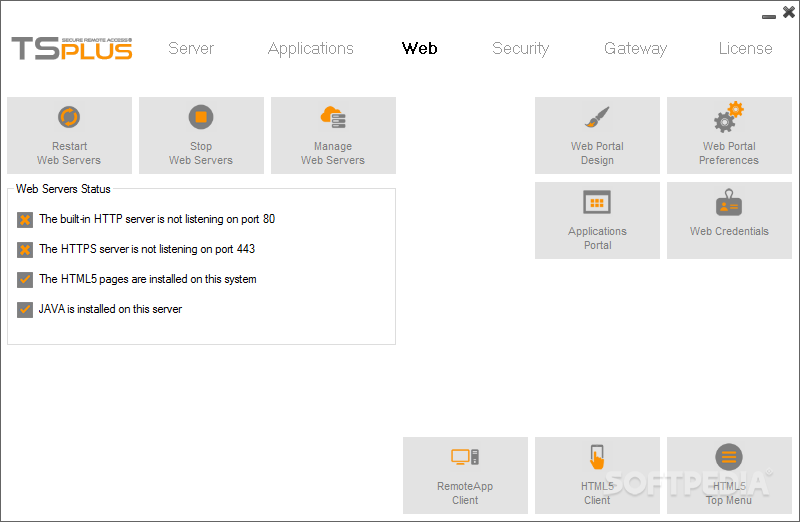This screenshot has width=800, height=522.
Task: Switch to the Applications tab
Action: 311,48
